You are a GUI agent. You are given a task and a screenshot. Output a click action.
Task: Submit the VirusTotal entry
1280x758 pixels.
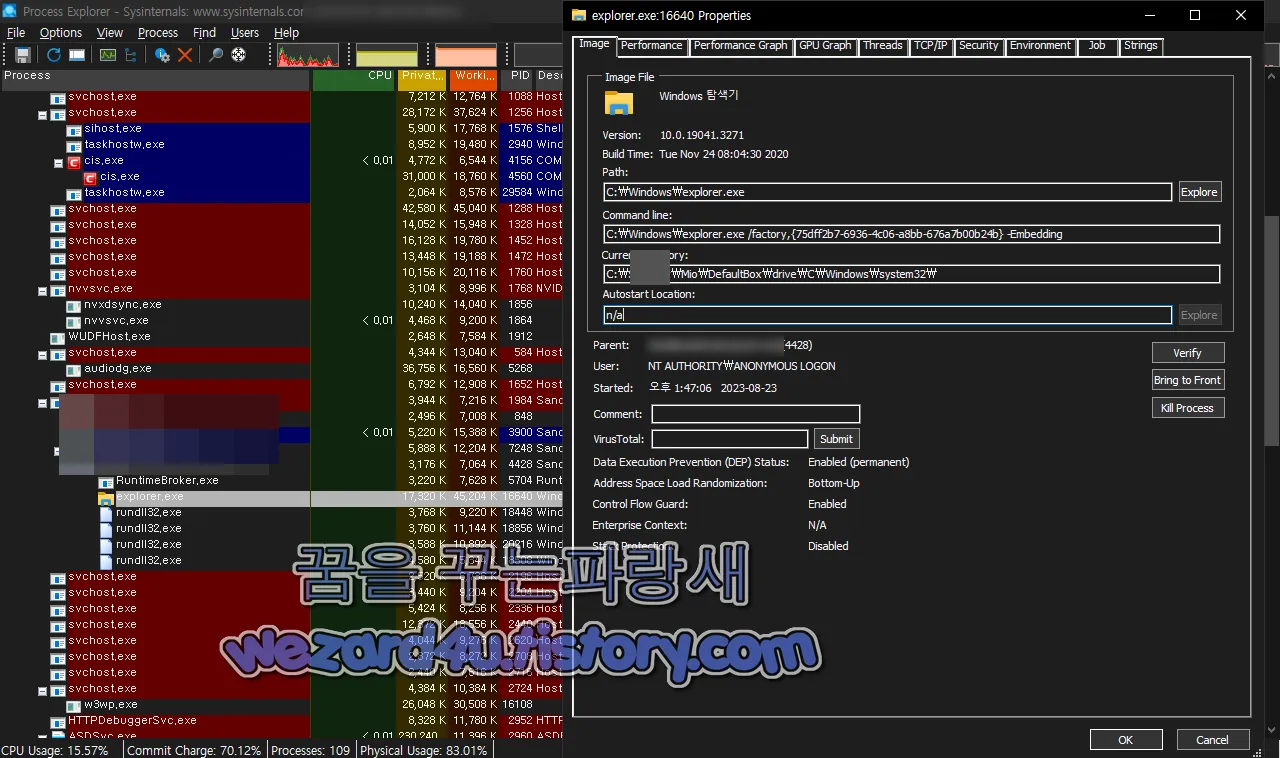[836, 438]
